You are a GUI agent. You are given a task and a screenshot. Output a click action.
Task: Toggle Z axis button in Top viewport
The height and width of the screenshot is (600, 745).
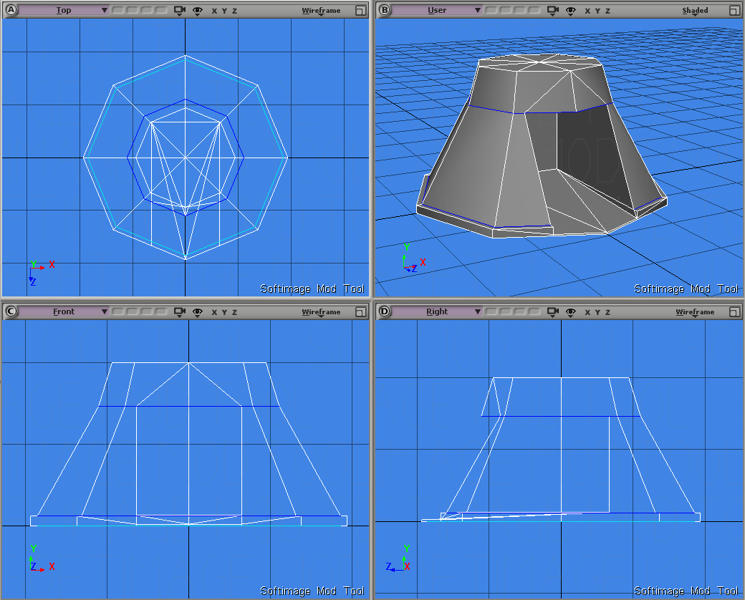pyautogui.click(x=234, y=11)
